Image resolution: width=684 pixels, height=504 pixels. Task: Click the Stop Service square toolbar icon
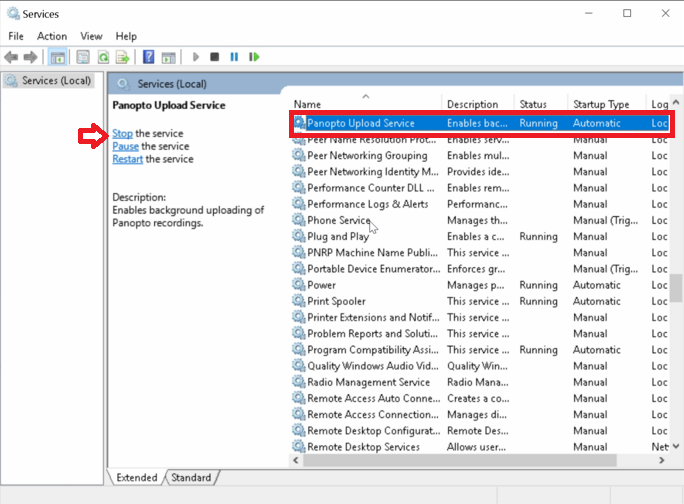tap(215, 57)
